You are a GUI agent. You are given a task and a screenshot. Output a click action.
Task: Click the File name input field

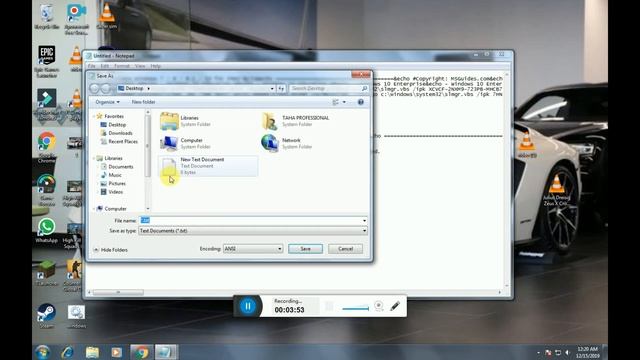click(250, 220)
